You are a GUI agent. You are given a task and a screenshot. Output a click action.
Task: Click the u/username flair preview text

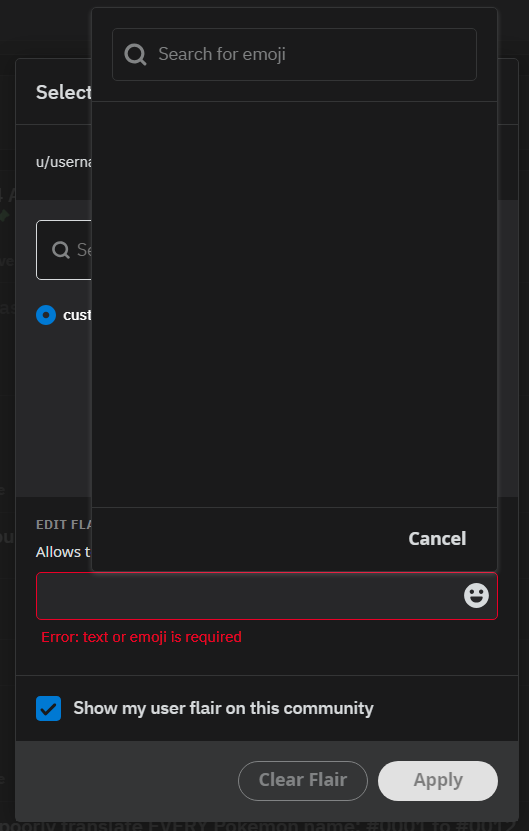[x=64, y=162]
